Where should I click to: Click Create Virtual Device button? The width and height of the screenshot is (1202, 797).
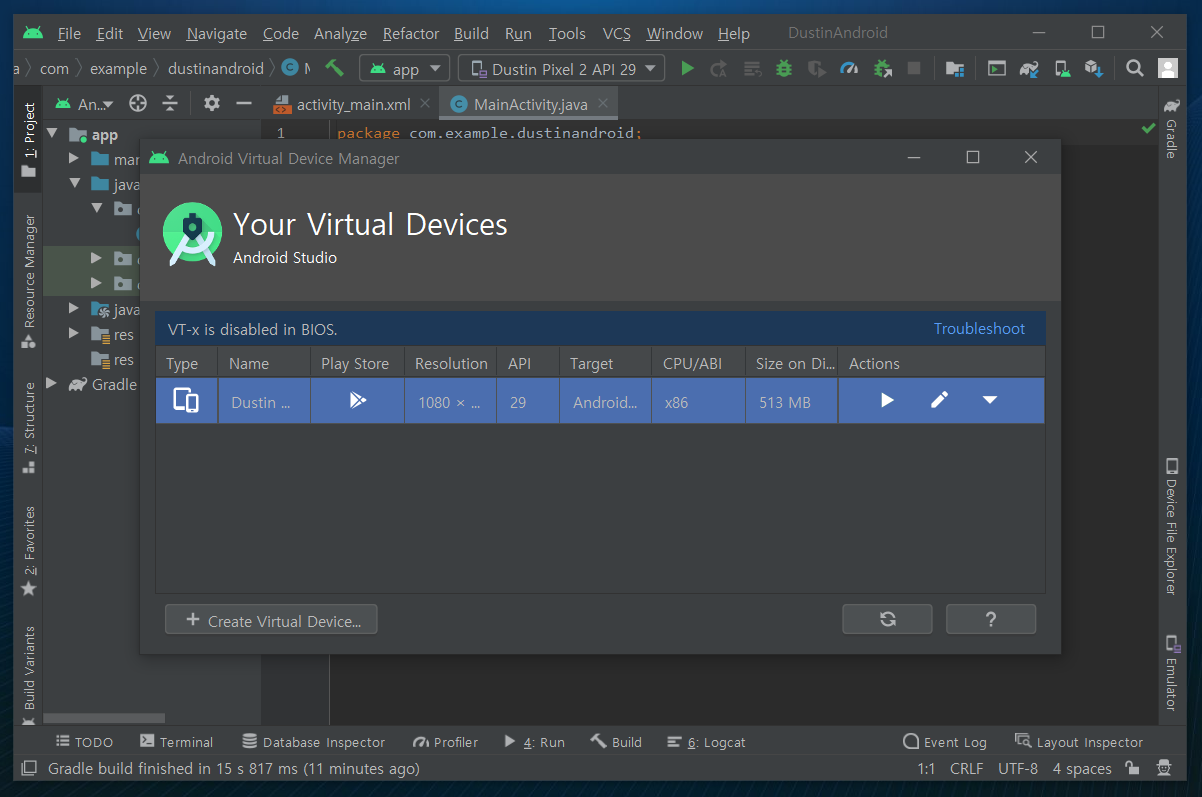tap(271, 620)
